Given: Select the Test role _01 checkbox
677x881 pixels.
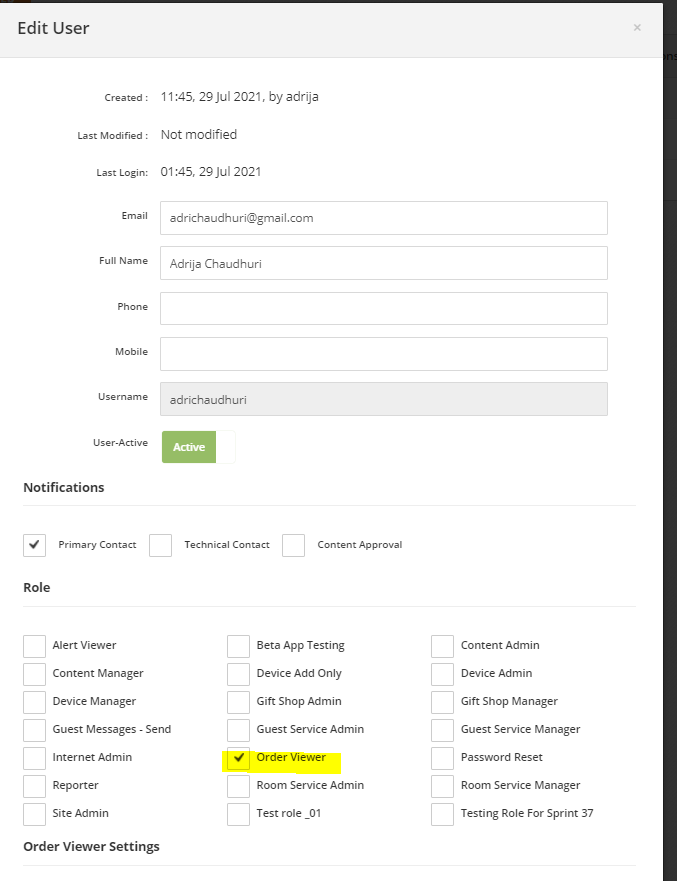Looking at the screenshot, I should 238,814.
